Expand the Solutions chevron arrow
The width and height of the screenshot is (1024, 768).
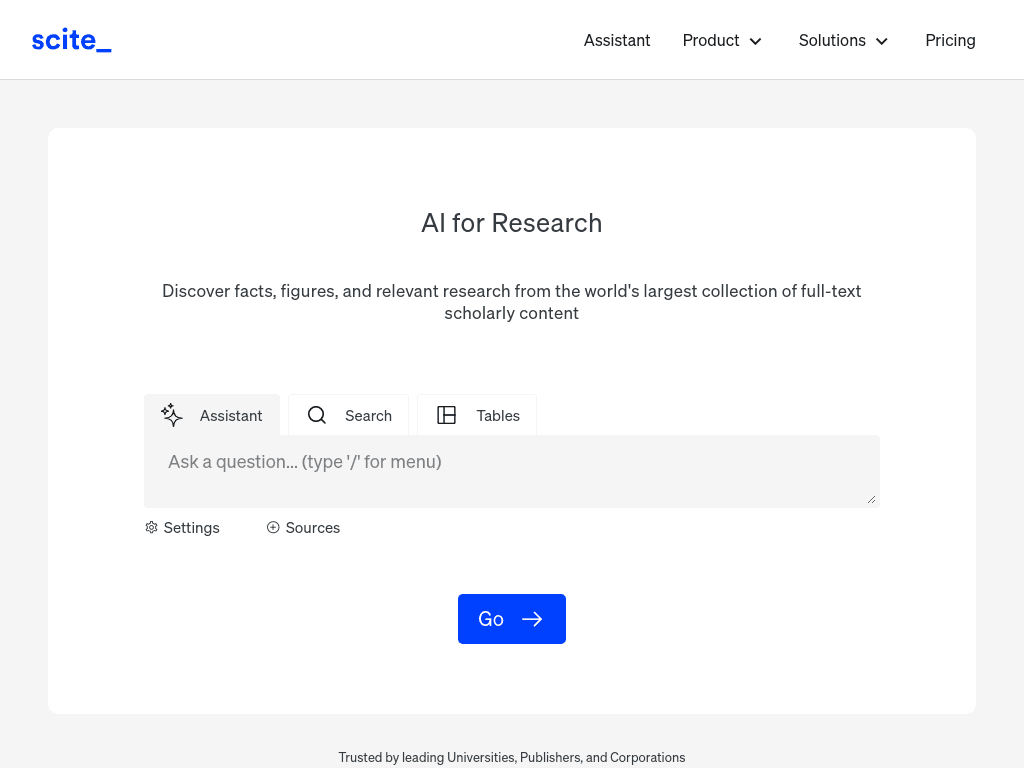click(882, 41)
